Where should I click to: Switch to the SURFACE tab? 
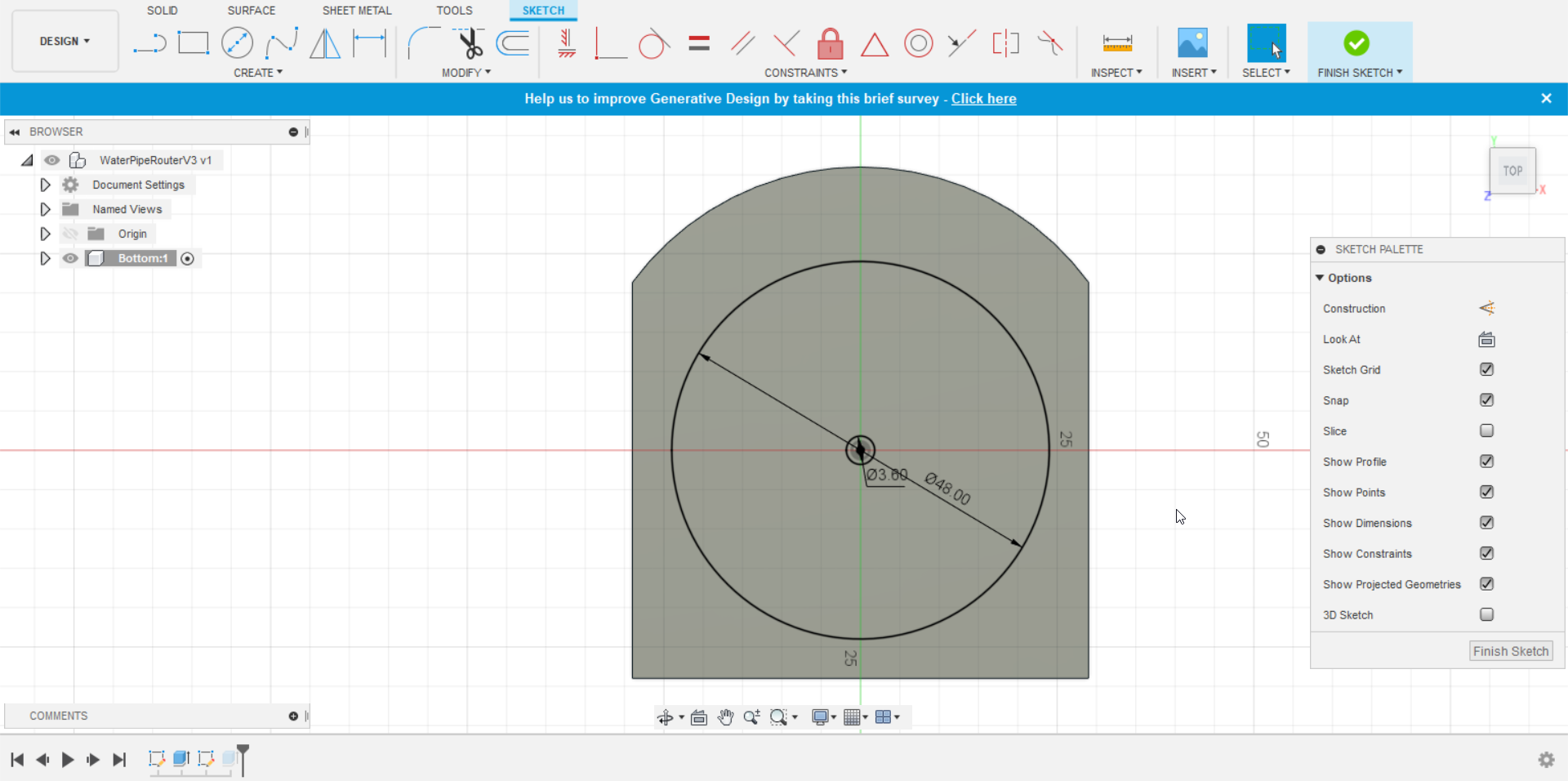pyautogui.click(x=251, y=11)
